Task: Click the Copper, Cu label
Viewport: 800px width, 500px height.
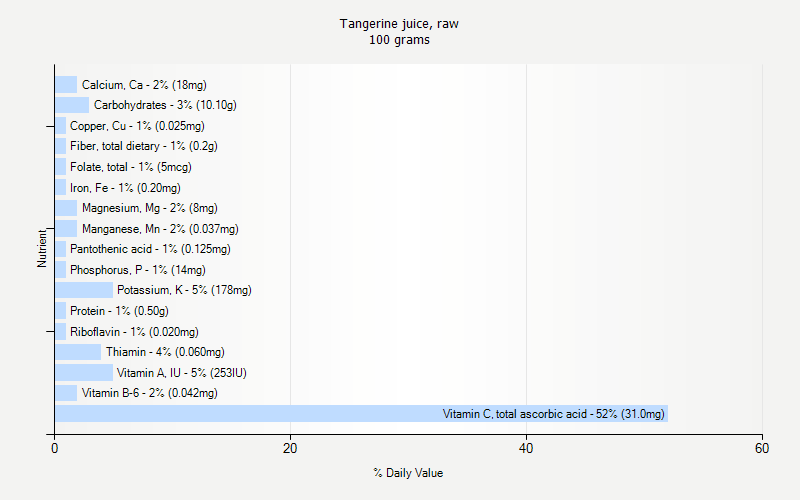Action: pos(137,126)
